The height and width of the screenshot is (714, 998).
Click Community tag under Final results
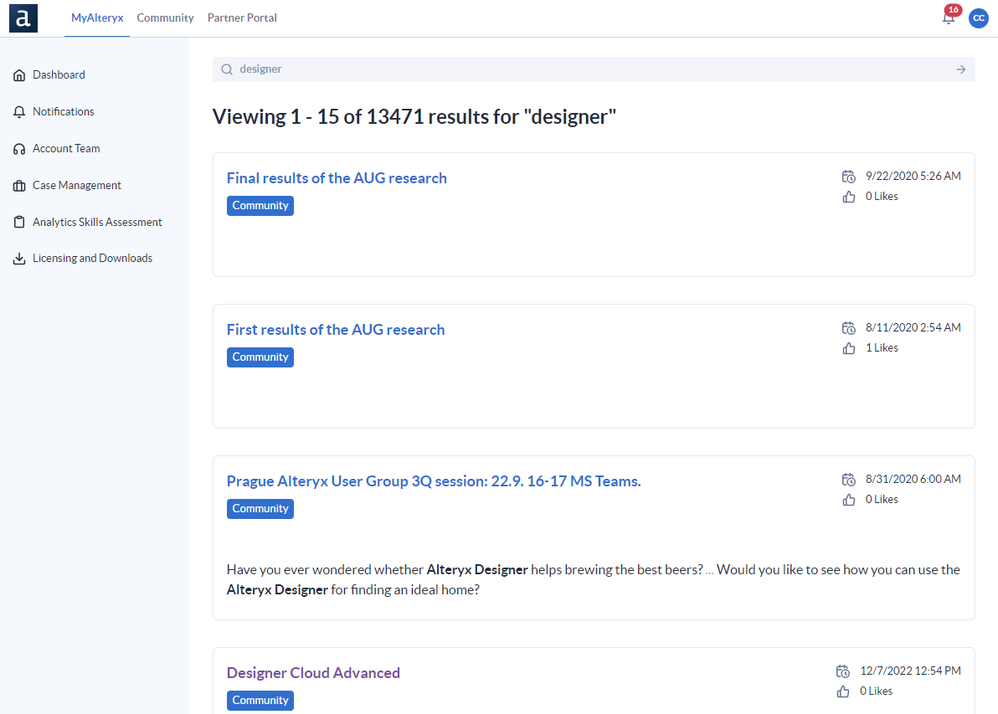[260, 206]
